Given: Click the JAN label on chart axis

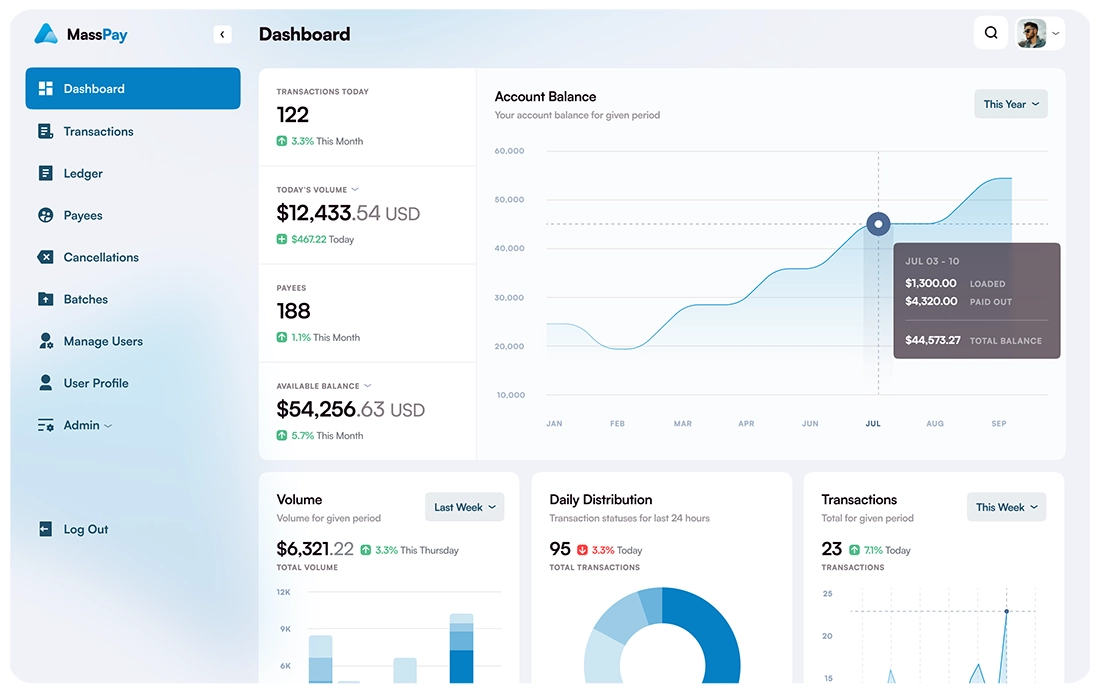Looking at the screenshot, I should click(x=554, y=424).
